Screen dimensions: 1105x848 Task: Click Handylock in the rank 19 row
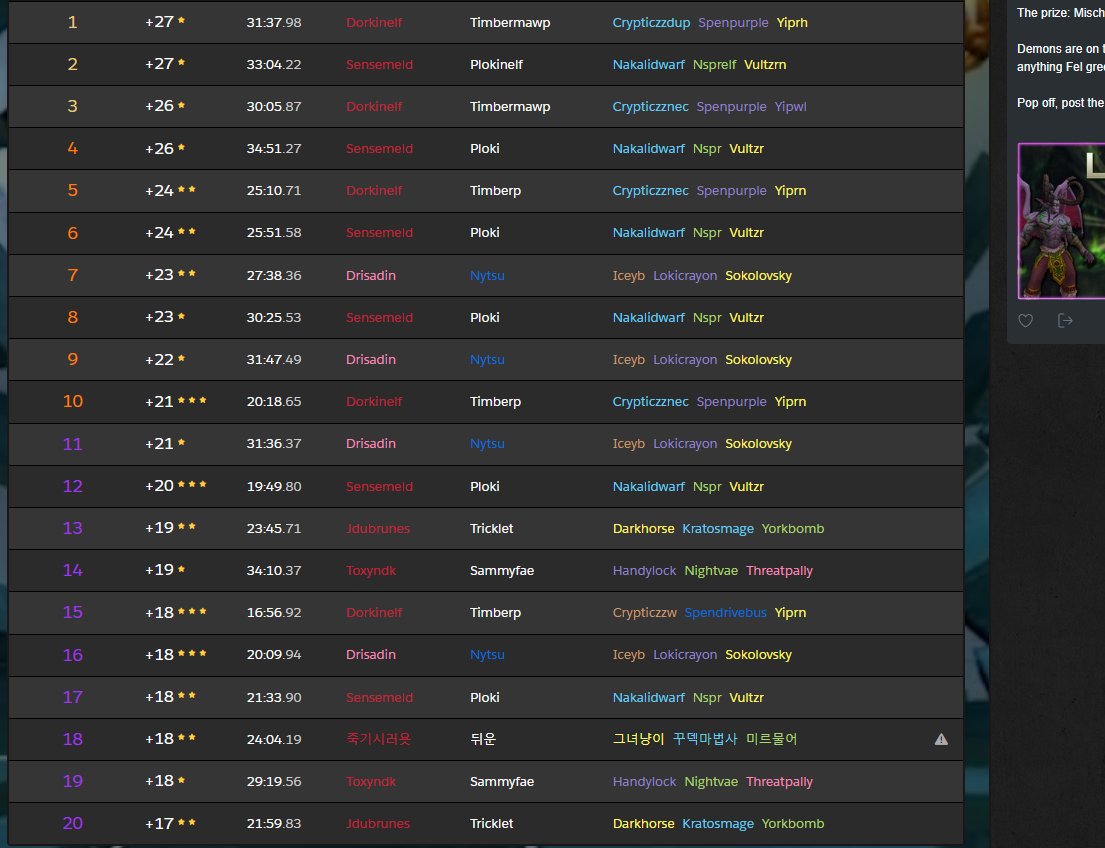(644, 781)
